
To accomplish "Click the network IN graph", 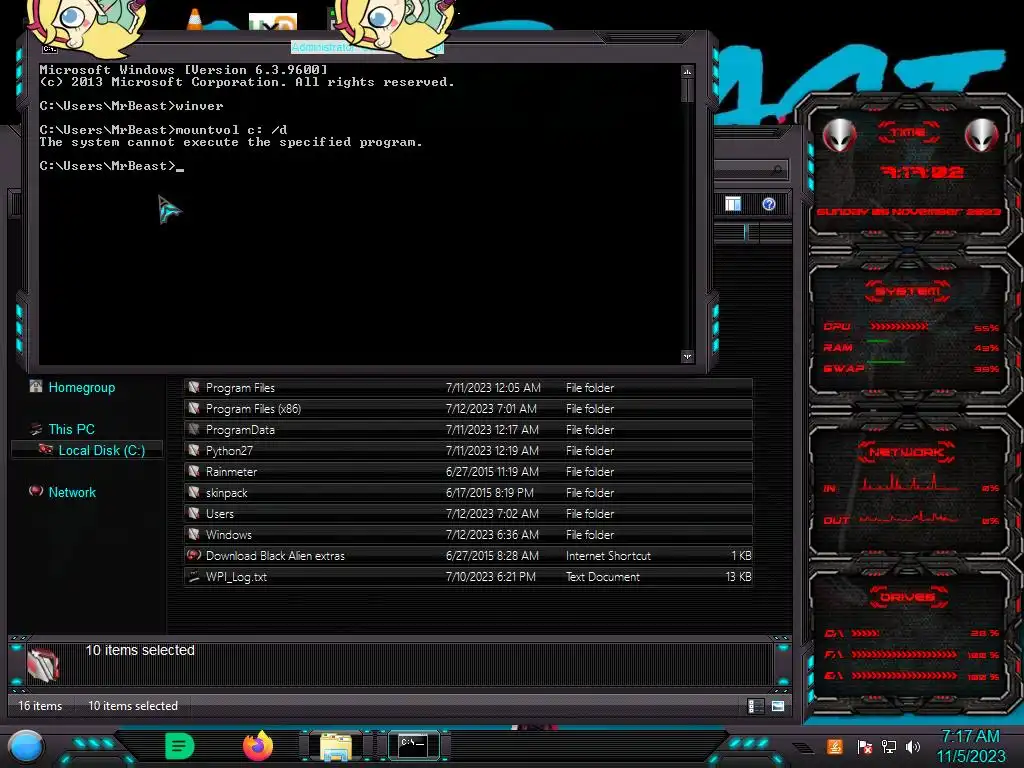I will click(x=908, y=482).
